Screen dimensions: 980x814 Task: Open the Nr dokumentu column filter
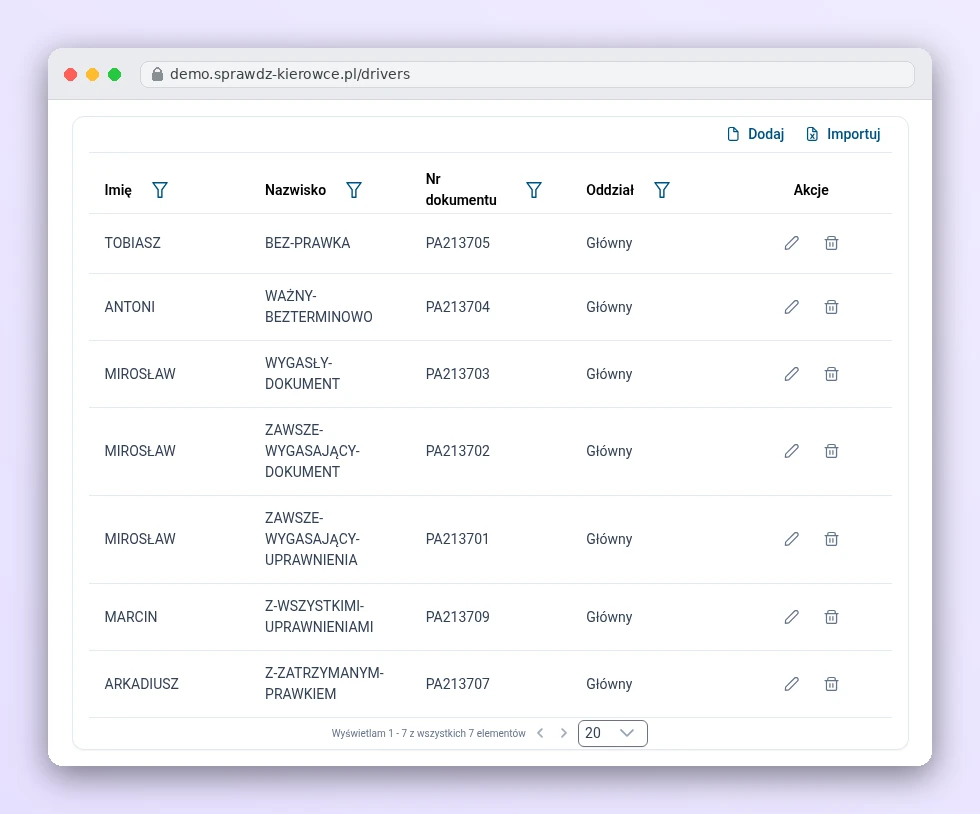click(534, 190)
